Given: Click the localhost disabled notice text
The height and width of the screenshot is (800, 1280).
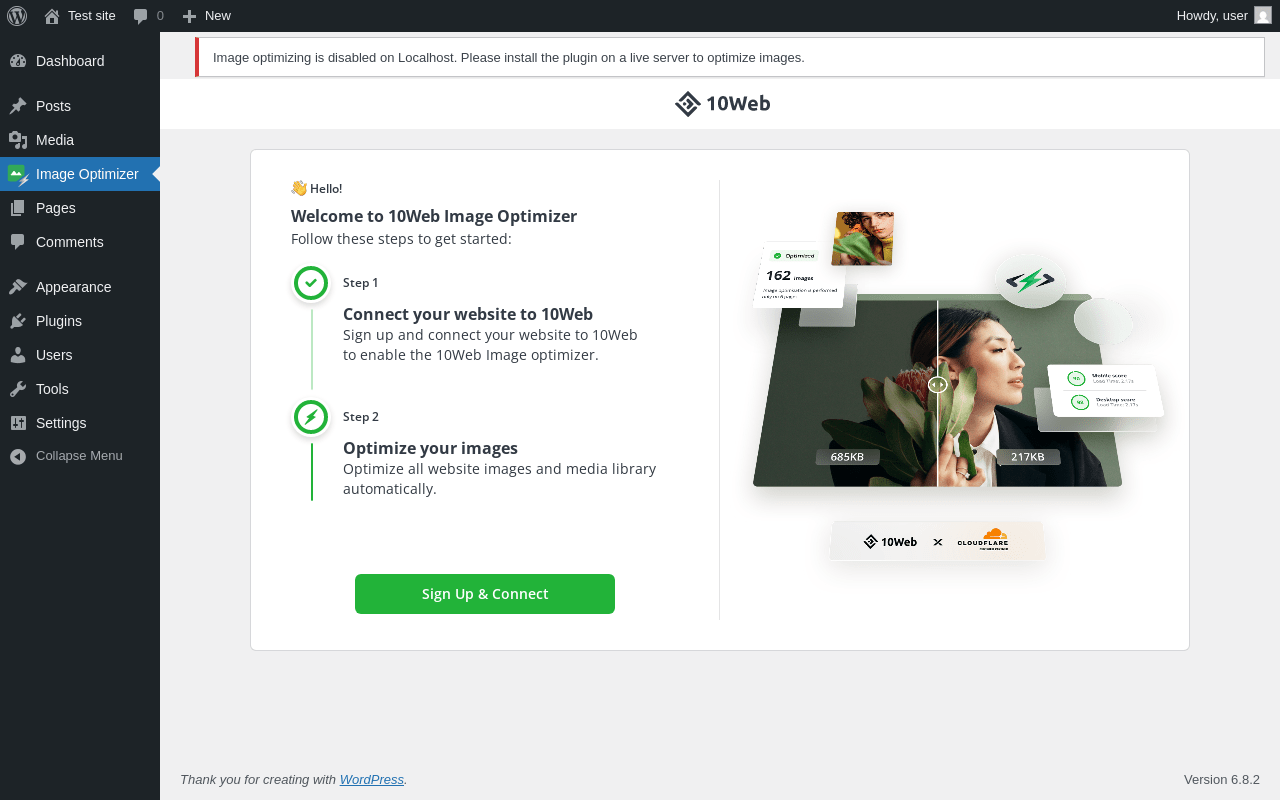Looking at the screenshot, I should [x=509, y=58].
